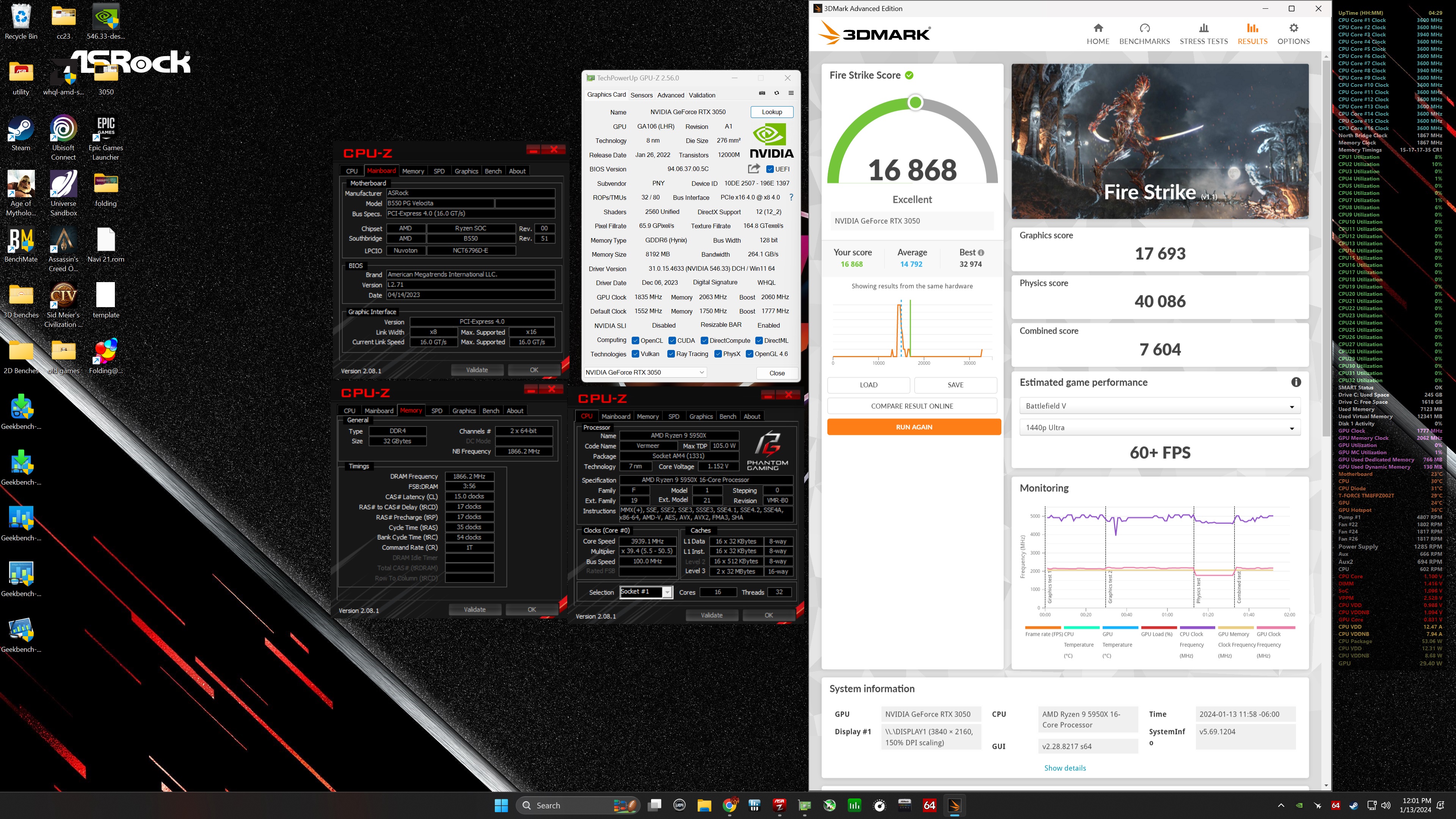Image resolution: width=1456 pixels, height=819 pixels.
Task: Toggle the DirectML checkbox
Action: [x=759, y=340]
